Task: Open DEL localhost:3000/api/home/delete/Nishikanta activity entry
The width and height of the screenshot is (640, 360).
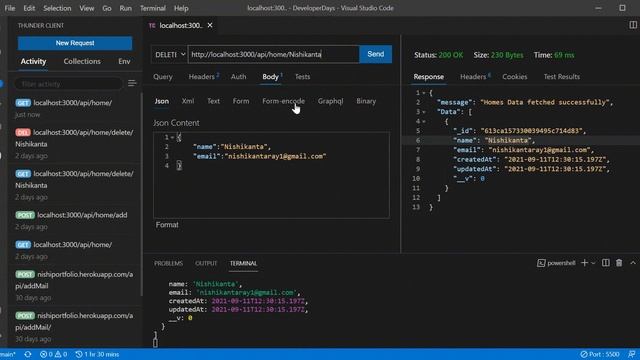Action: (x=74, y=144)
